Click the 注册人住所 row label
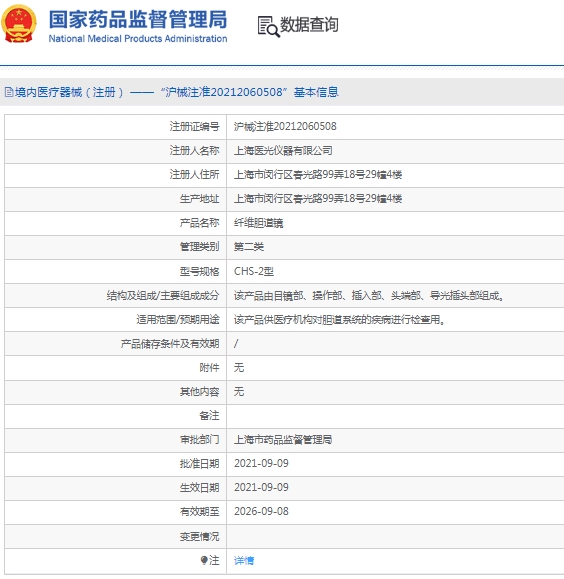Viewport: 564px width, 579px height. pos(194,175)
